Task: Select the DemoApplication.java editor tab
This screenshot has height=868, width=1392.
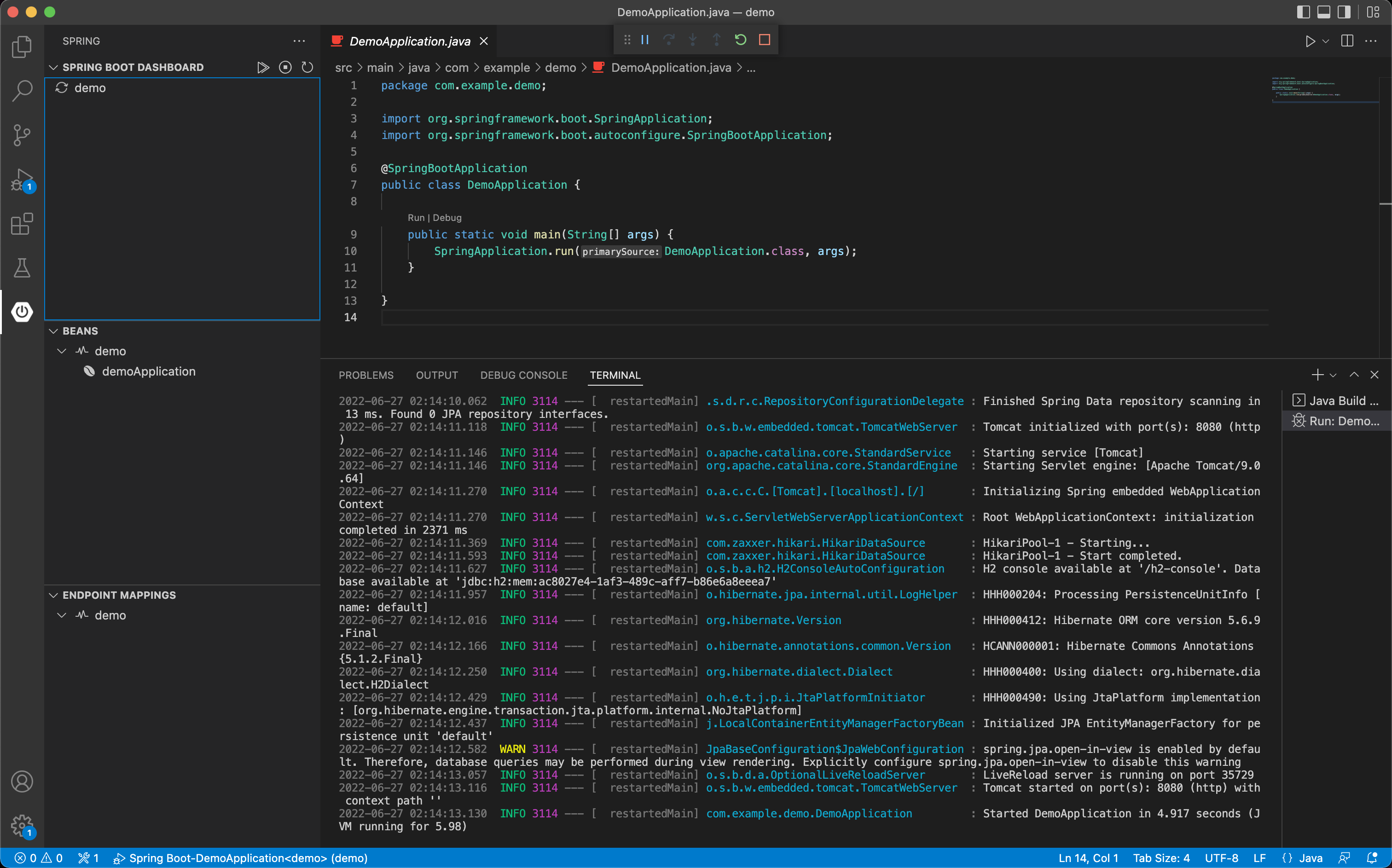Action: pyautogui.click(x=409, y=41)
